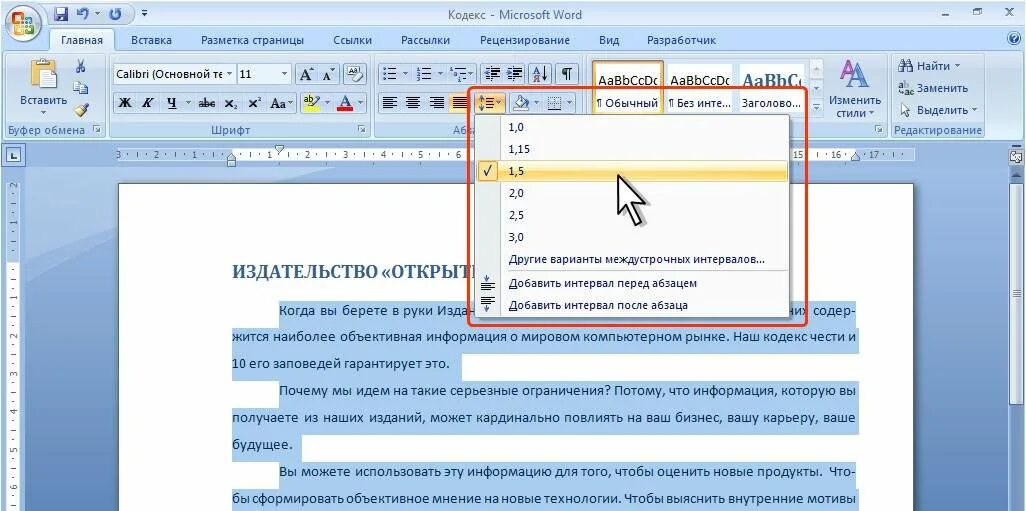
Task: Expand the bullet list options arrow
Action: coord(405,74)
